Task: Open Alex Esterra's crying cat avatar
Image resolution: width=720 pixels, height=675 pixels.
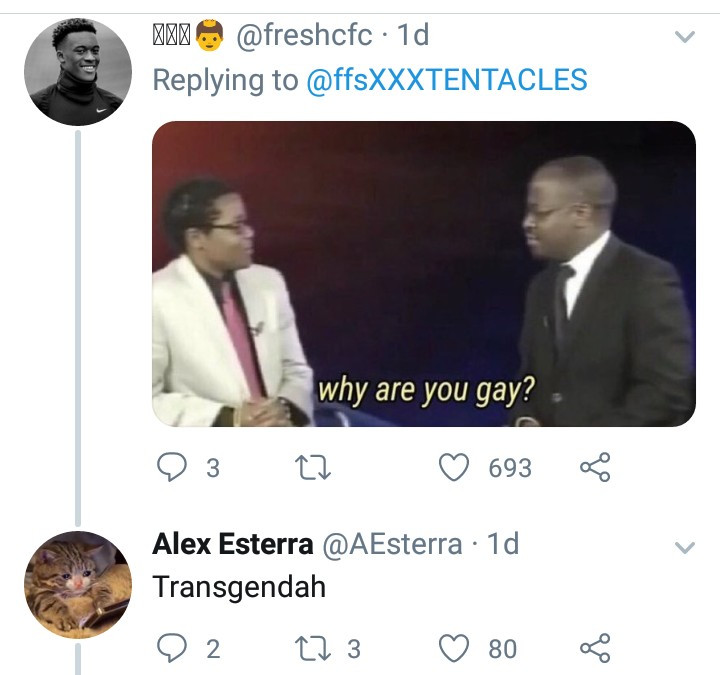Action: point(78,585)
